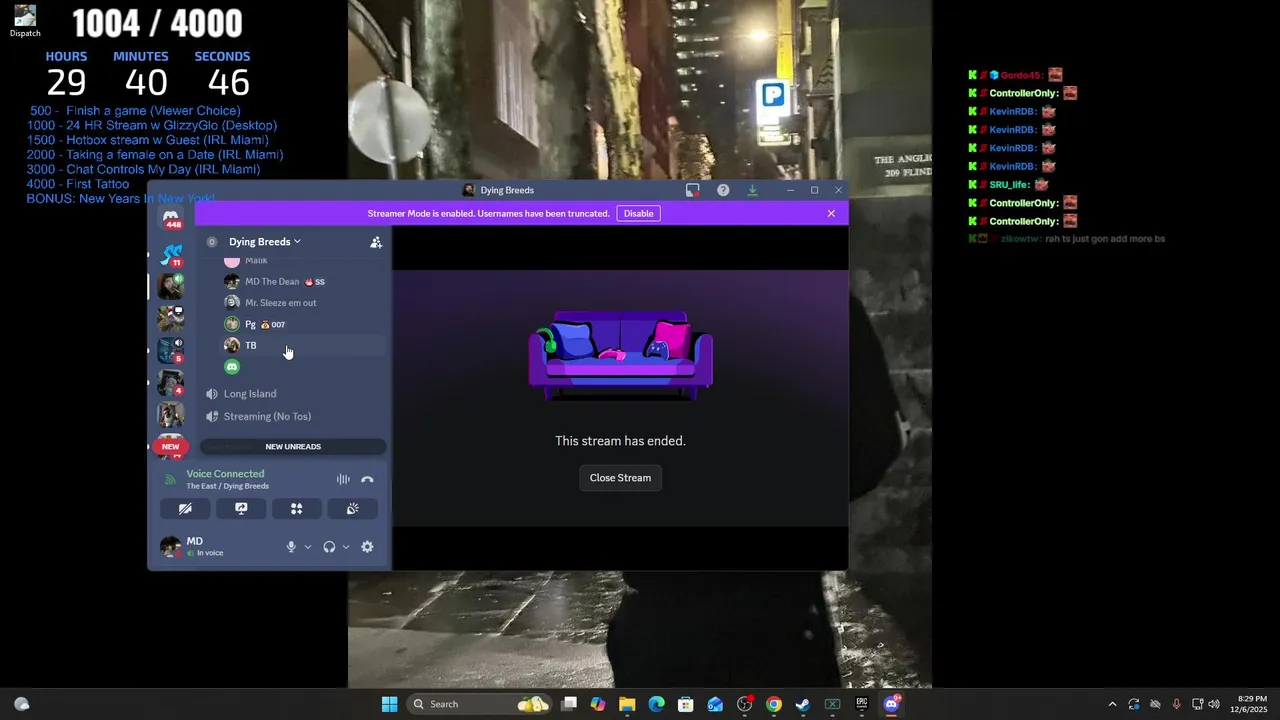The image size is (1280, 720).
Task: Open Microsoft Edge from taskbar
Action: coord(656,704)
